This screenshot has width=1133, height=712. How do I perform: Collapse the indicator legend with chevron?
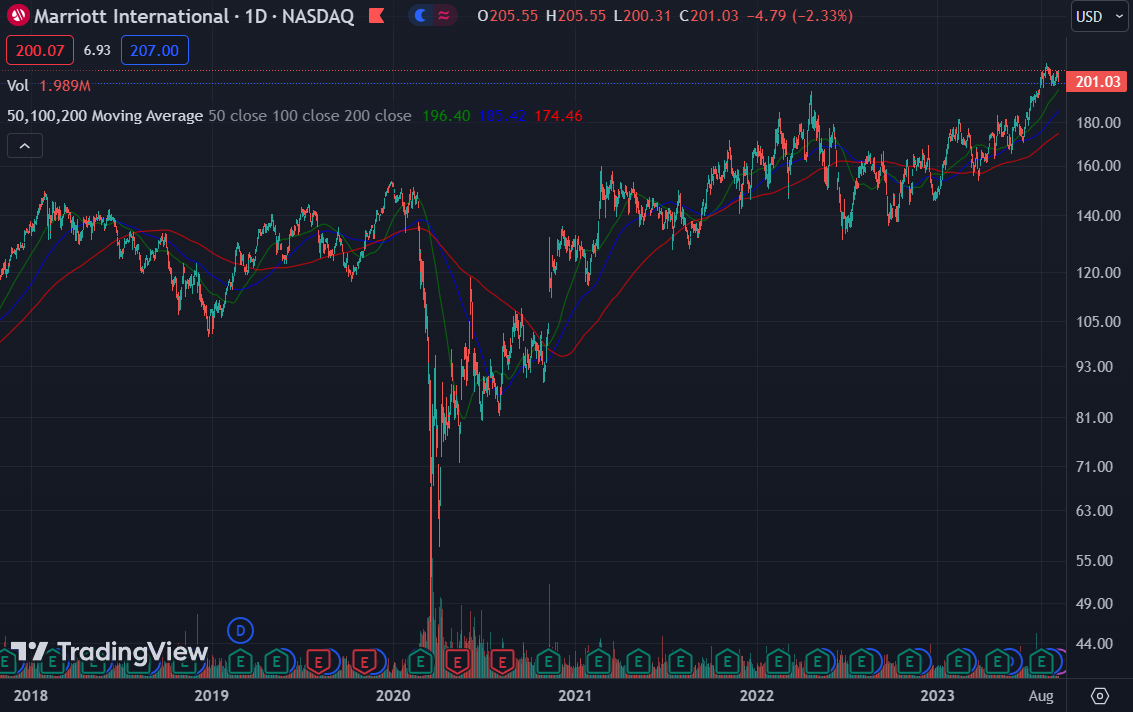[25, 146]
